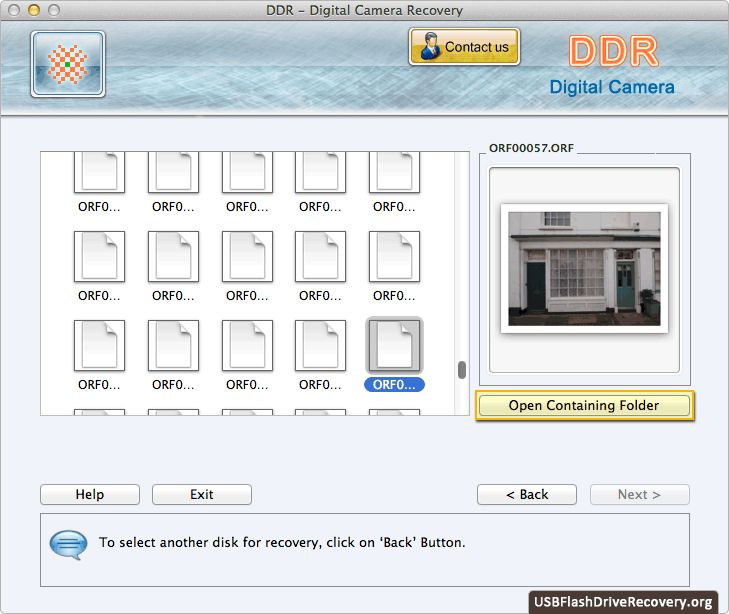729x614 pixels.
Task: Open the USBFlashDriveRecovery.org watermark link
Action: [x=623, y=601]
